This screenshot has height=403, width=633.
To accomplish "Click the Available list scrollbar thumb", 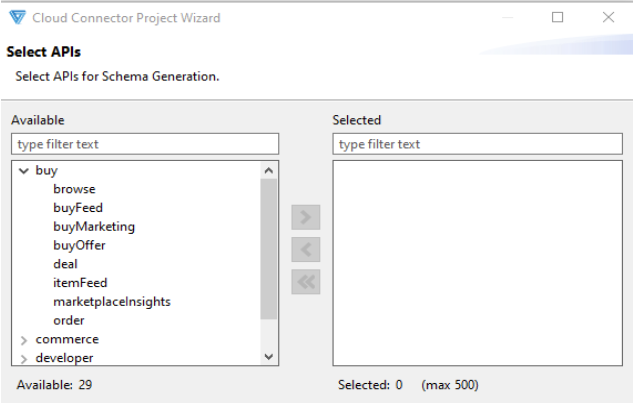I will (269, 249).
